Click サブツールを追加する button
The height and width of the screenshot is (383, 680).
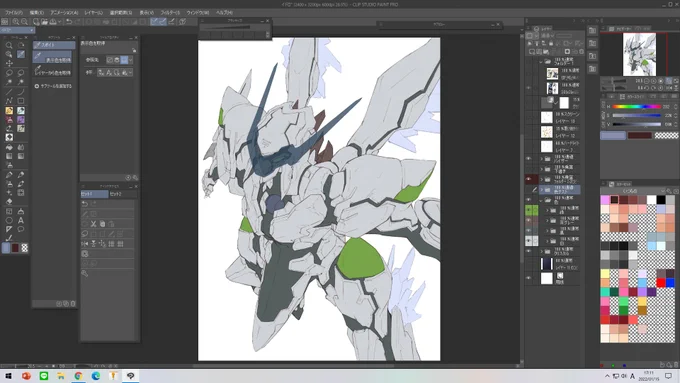[x=53, y=86]
